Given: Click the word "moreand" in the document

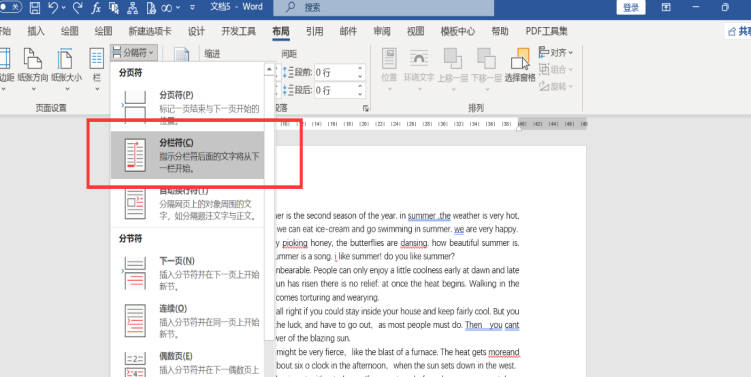Looking at the screenshot, I should coord(504,352).
